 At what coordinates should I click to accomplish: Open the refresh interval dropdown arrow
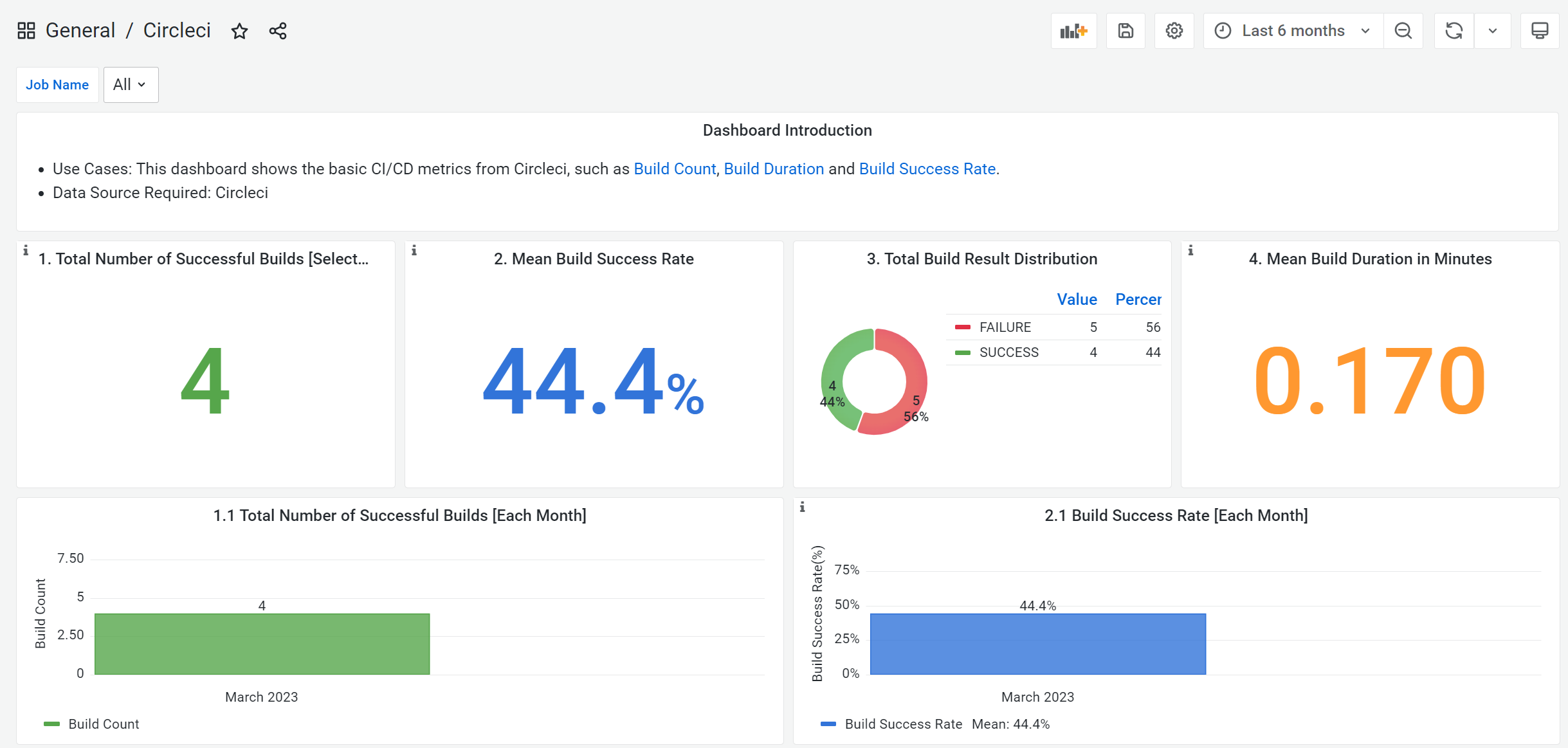(1493, 31)
